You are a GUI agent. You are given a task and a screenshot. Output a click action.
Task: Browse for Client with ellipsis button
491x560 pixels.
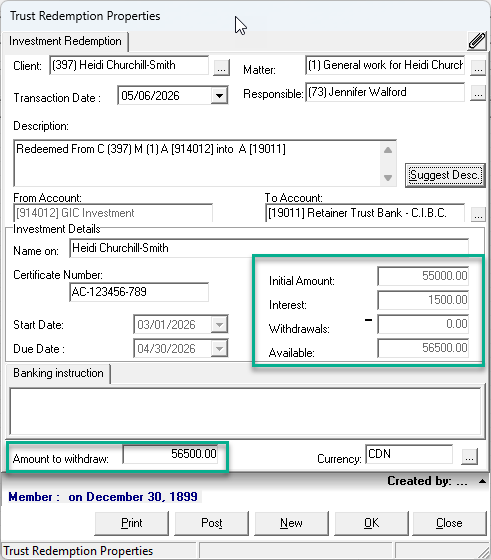[x=221, y=68]
